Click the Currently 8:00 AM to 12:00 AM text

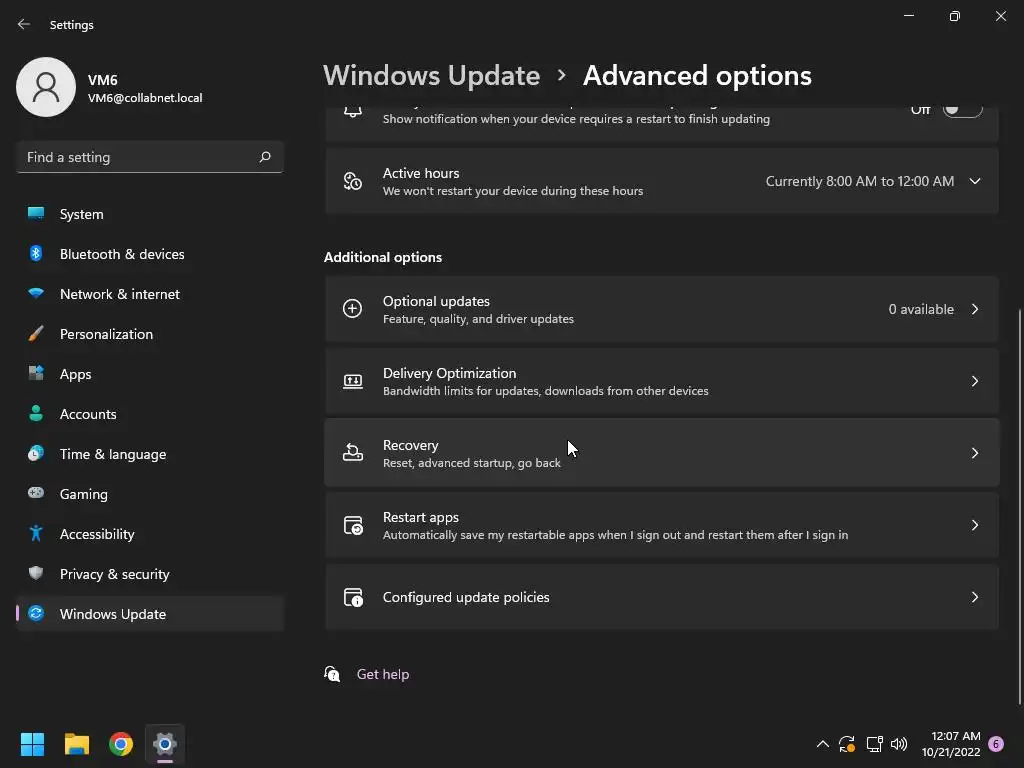tap(859, 181)
